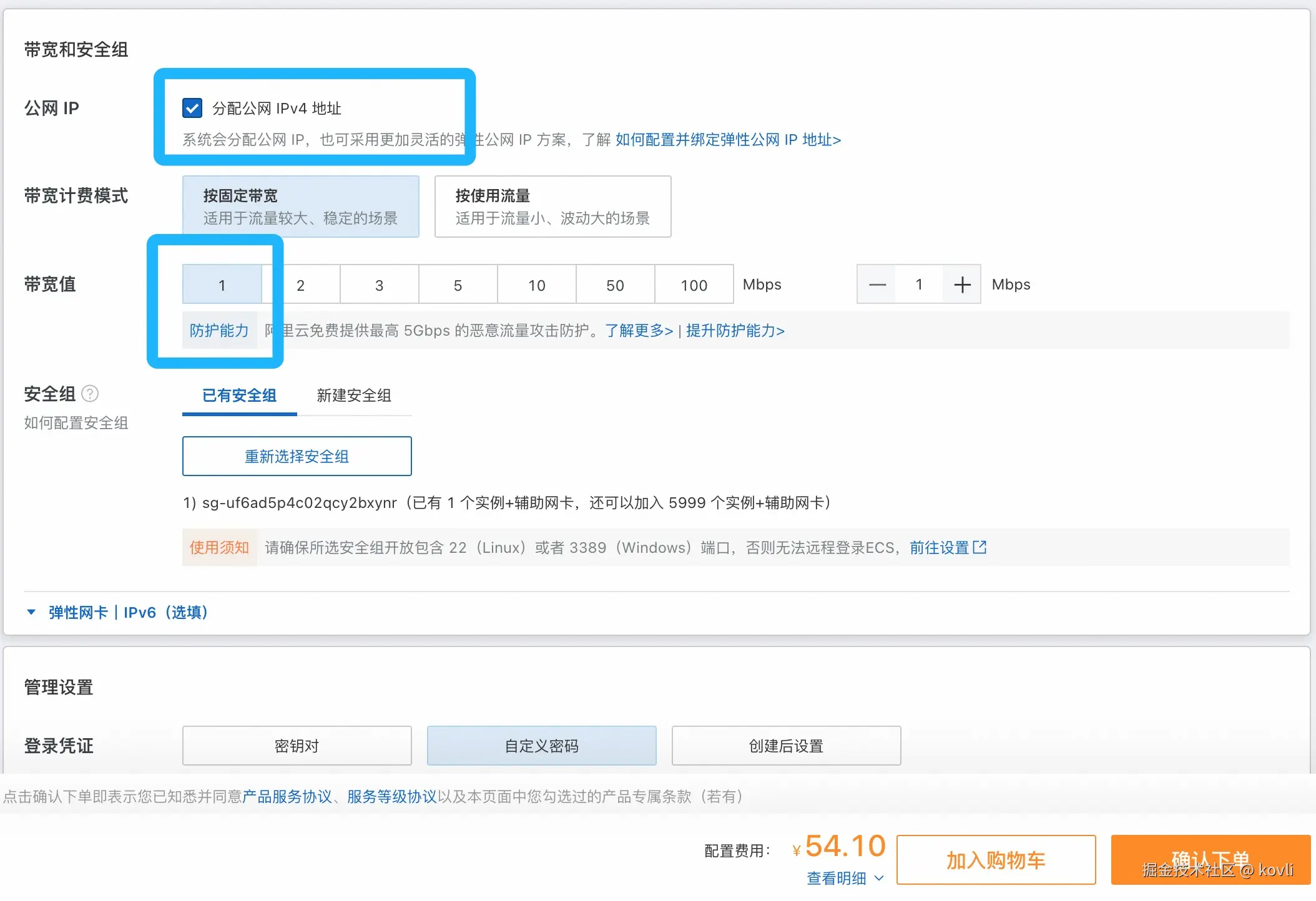Screen dimensions: 1316x901
Task: Click the 重新选择安全组 button
Action: click(x=297, y=456)
